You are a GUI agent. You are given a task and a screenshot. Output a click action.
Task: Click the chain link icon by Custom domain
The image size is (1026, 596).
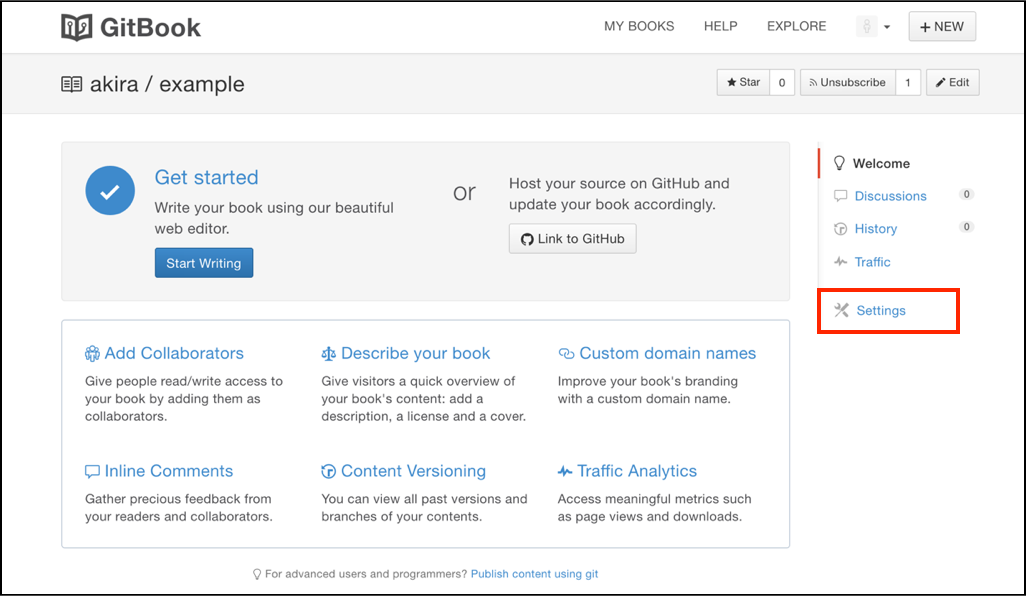pyautogui.click(x=566, y=354)
